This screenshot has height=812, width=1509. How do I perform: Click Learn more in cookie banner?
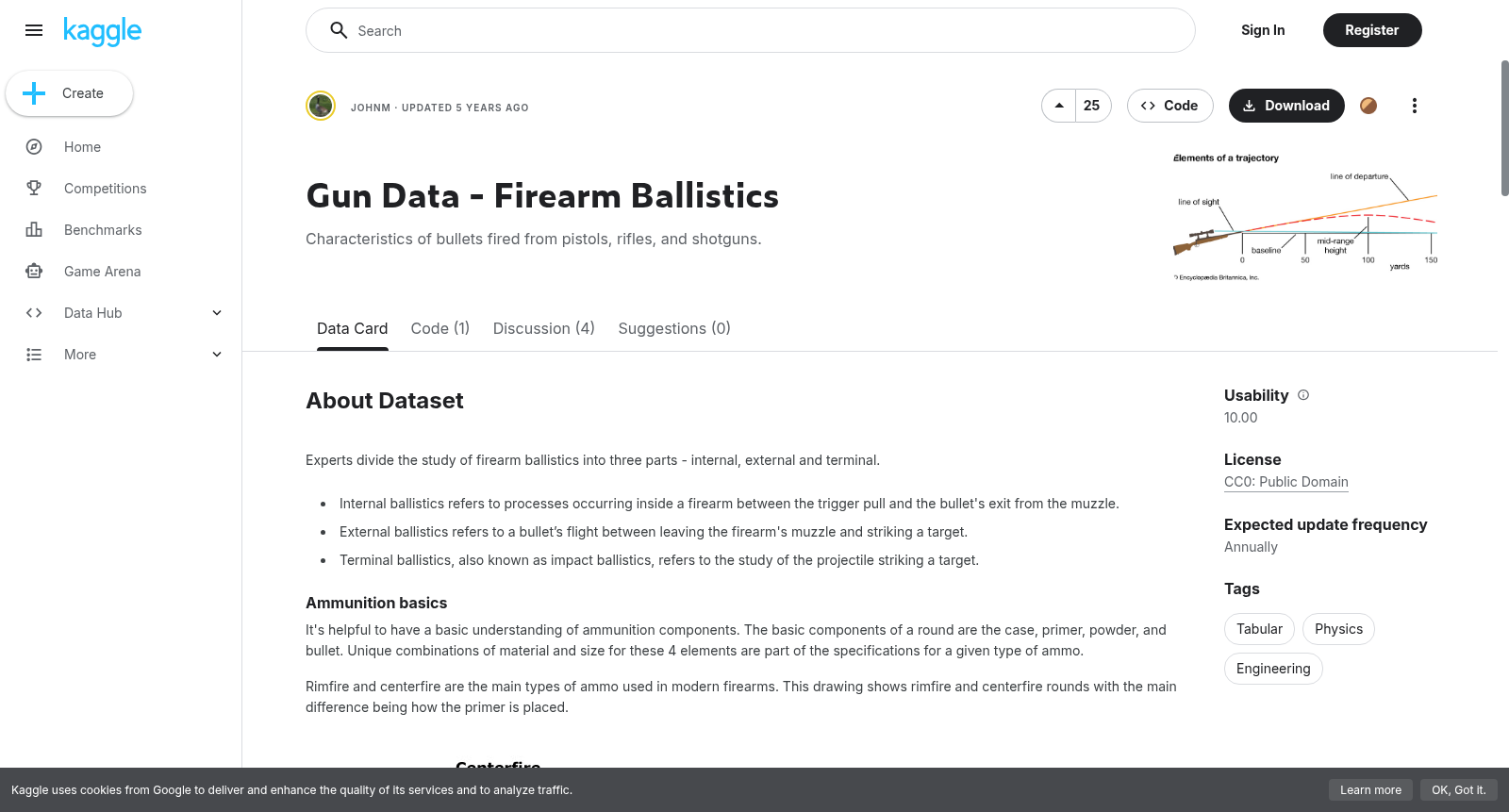tap(1370, 790)
